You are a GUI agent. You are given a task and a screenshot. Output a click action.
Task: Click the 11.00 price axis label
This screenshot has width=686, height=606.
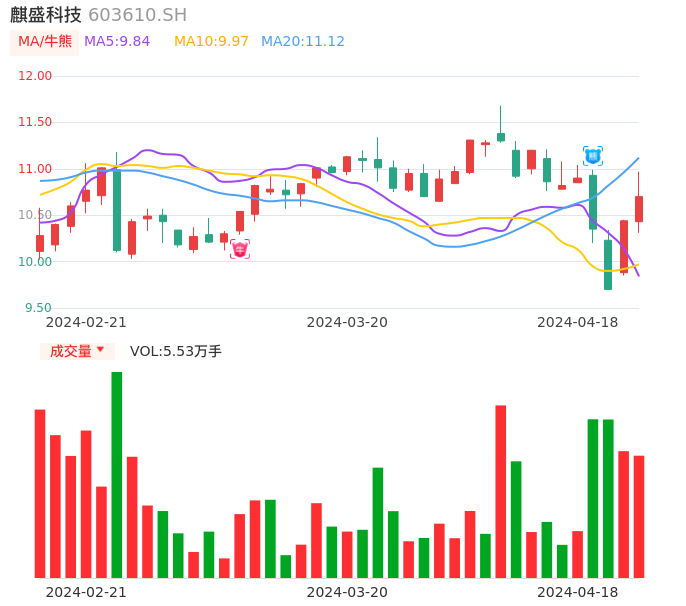(35, 169)
